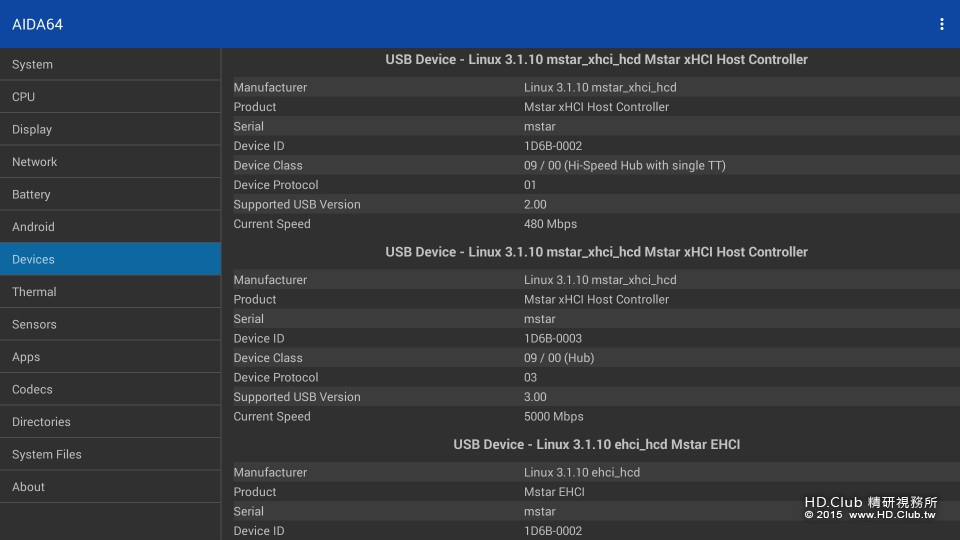Click the AIDA64 app title

pyautogui.click(x=37, y=24)
